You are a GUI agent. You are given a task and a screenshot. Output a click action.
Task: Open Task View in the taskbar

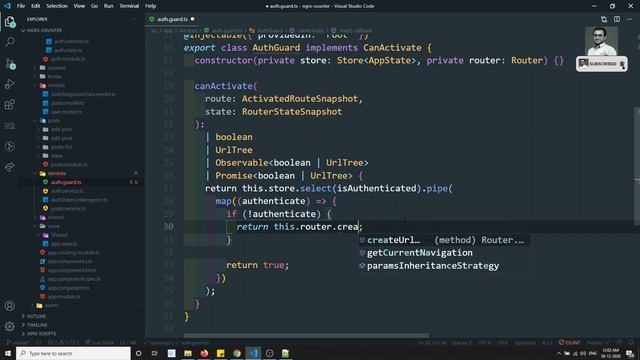[155, 353]
